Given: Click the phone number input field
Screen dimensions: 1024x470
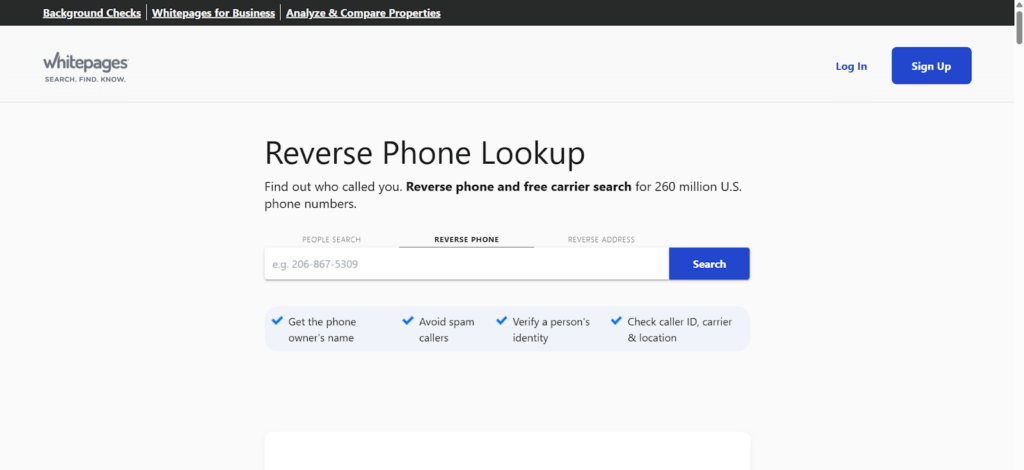Looking at the screenshot, I should [x=466, y=264].
